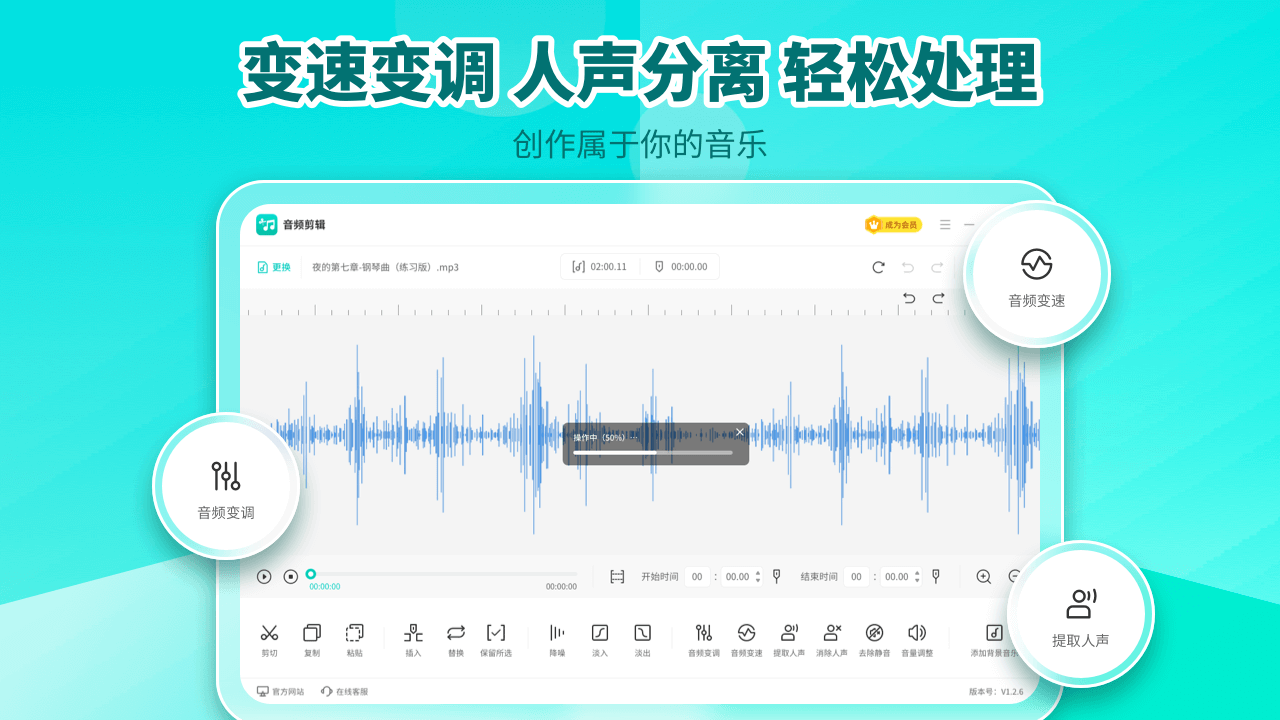Click the circular reset arrow icon
Image resolution: width=1280 pixels, height=720 pixels.
coord(878,267)
